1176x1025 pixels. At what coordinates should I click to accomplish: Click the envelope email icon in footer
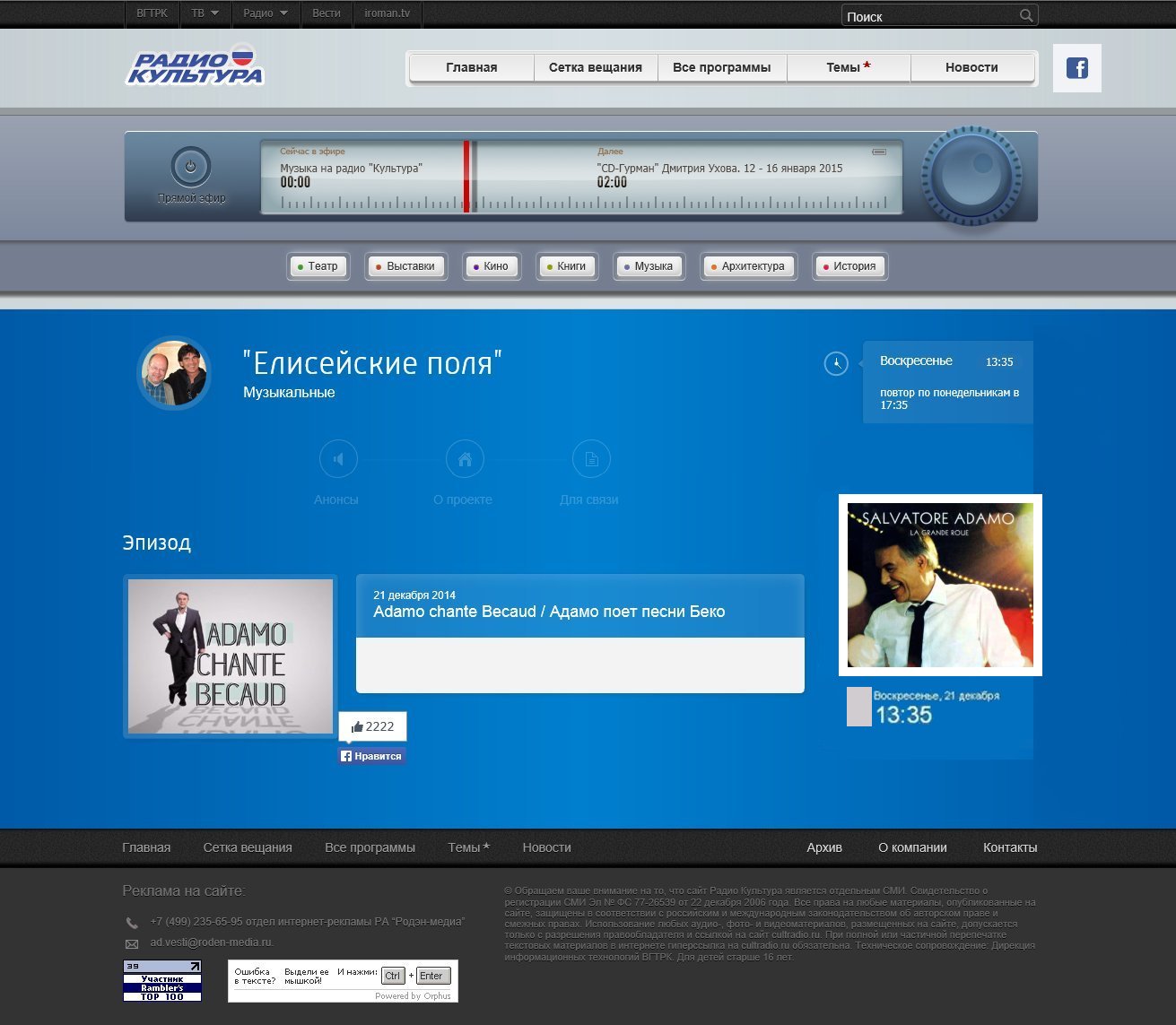(x=132, y=943)
